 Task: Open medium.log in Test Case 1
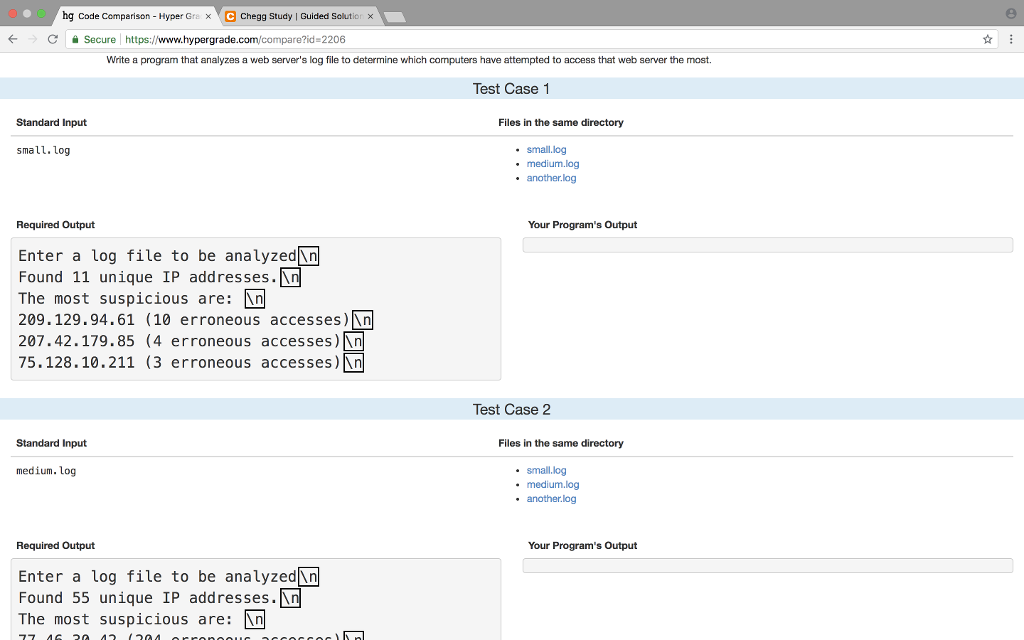point(551,163)
